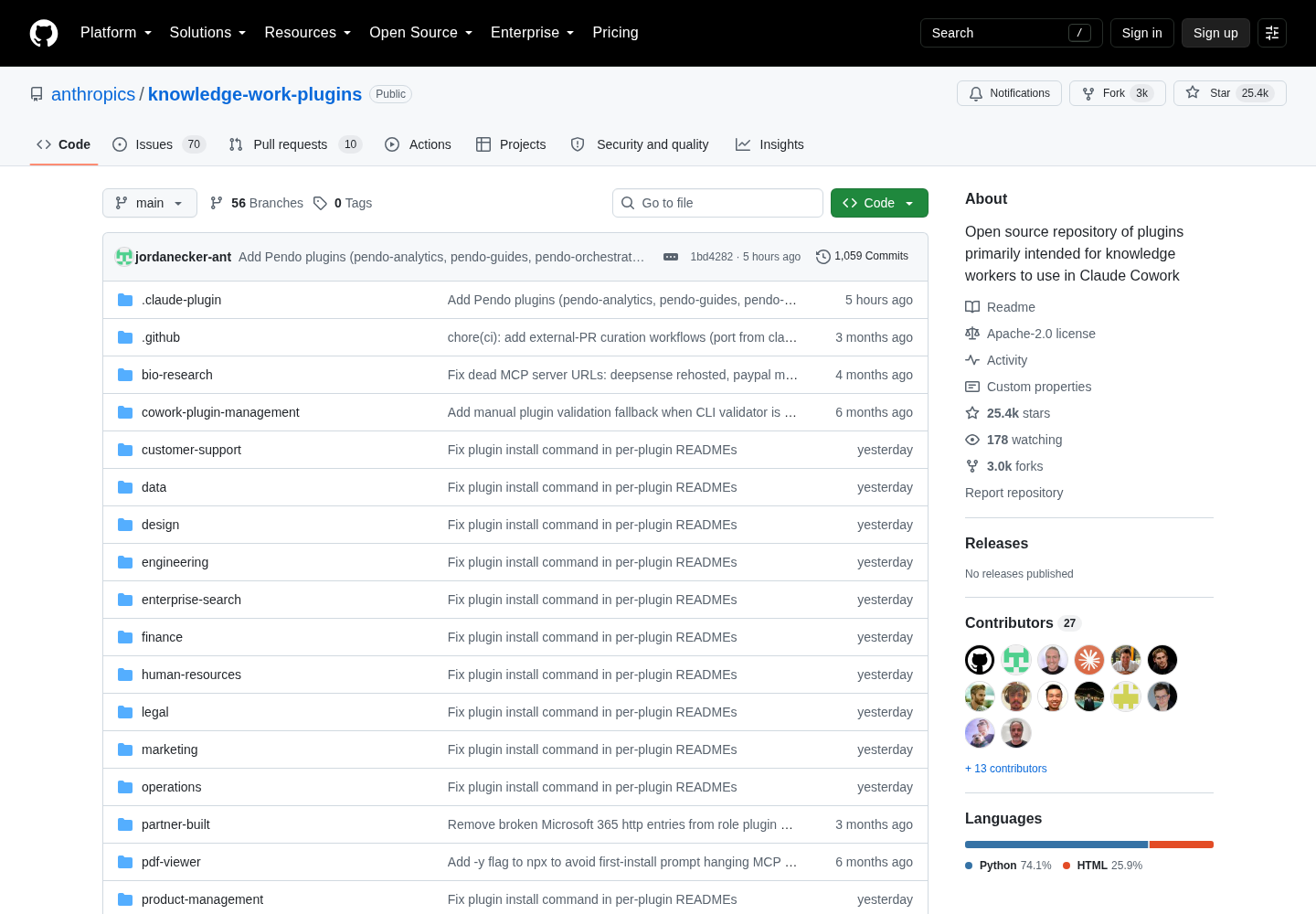Open the appearance settings icon button

coord(1272,33)
